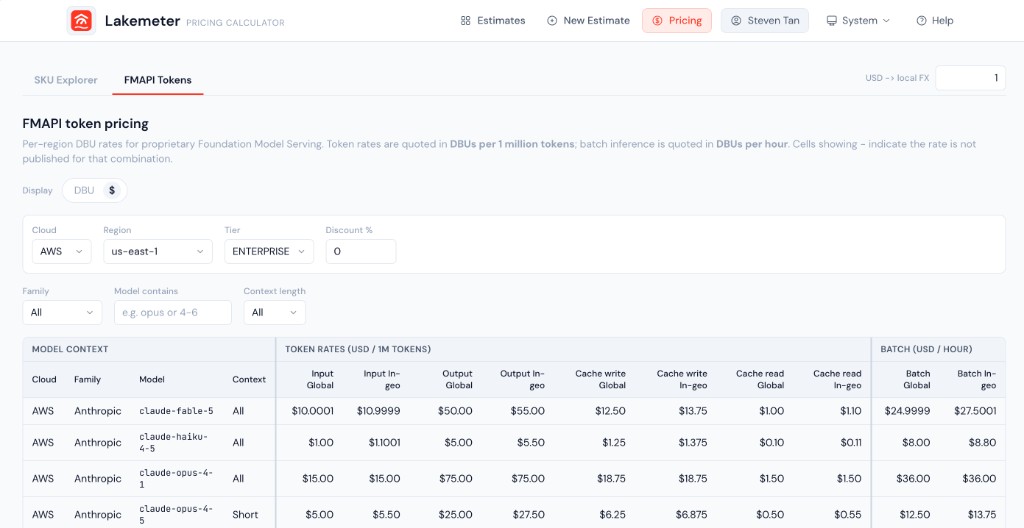Open the Family filter dropdown
Screen dimensions: 1024x528
[x=62, y=312]
